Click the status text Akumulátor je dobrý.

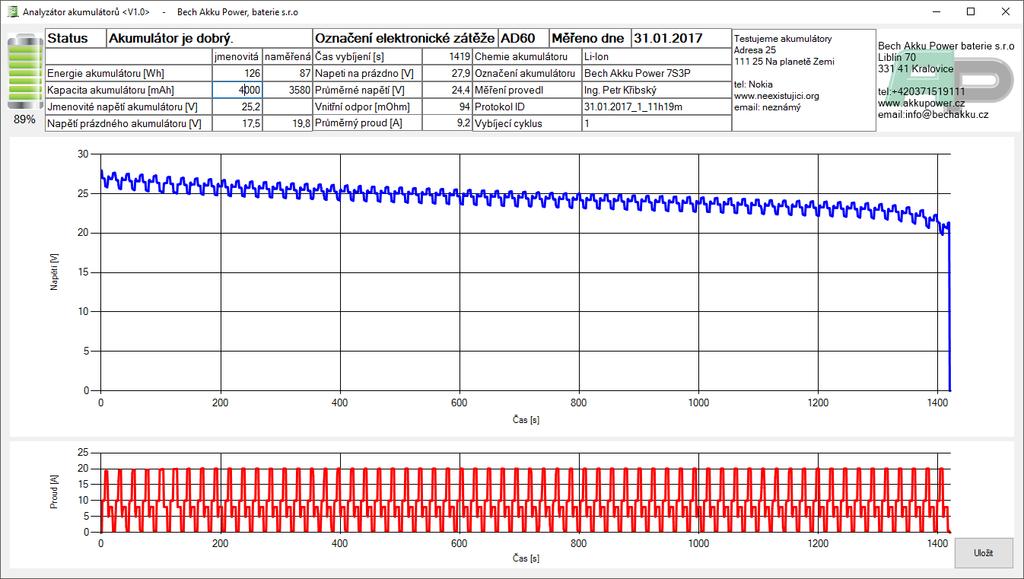pyautogui.click(x=209, y=38)
